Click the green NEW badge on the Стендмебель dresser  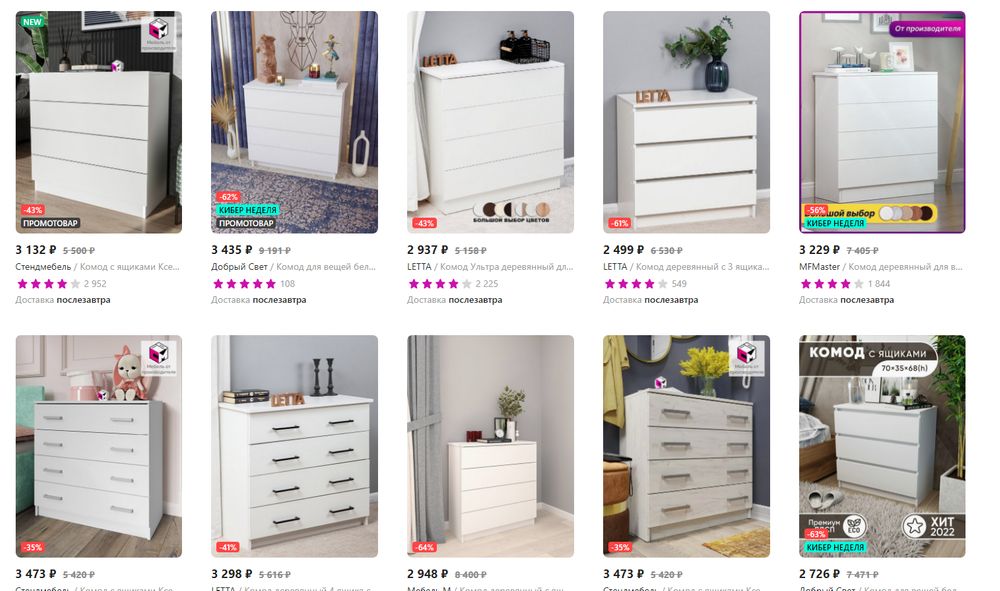pos(32,22)
